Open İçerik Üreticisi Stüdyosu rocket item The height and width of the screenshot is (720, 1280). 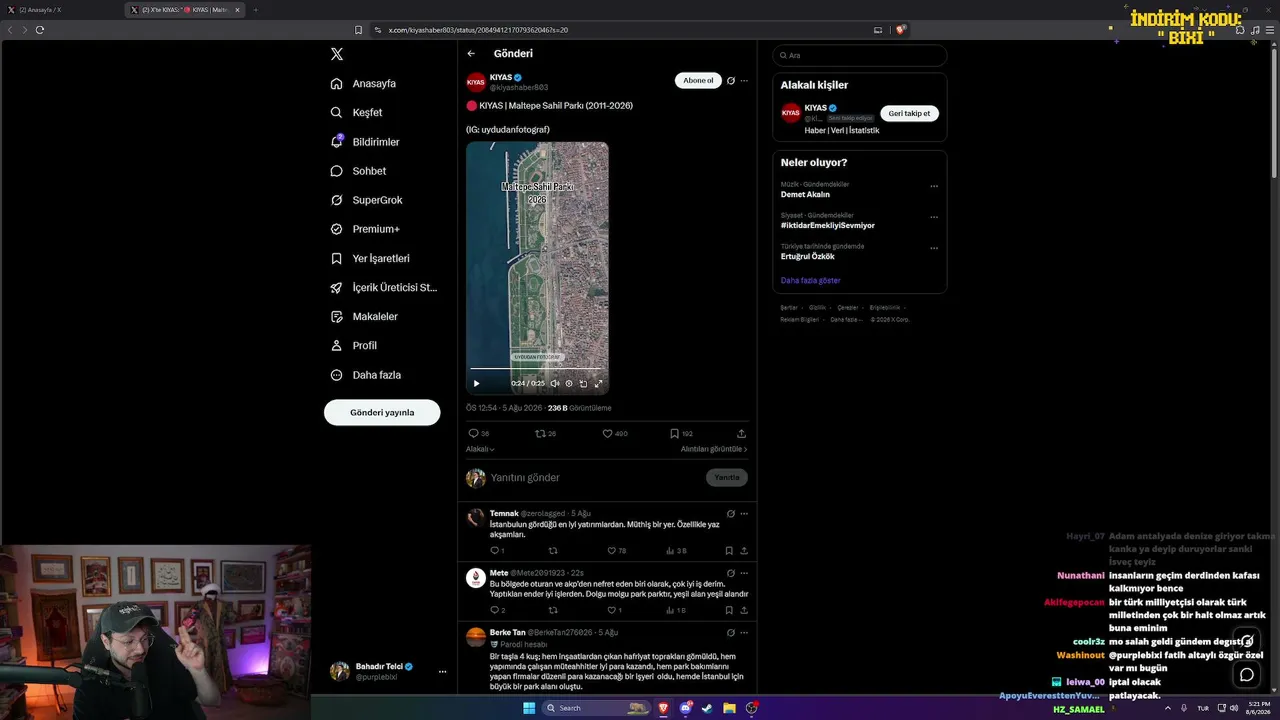pyautogui.click(x=384, y=287)
